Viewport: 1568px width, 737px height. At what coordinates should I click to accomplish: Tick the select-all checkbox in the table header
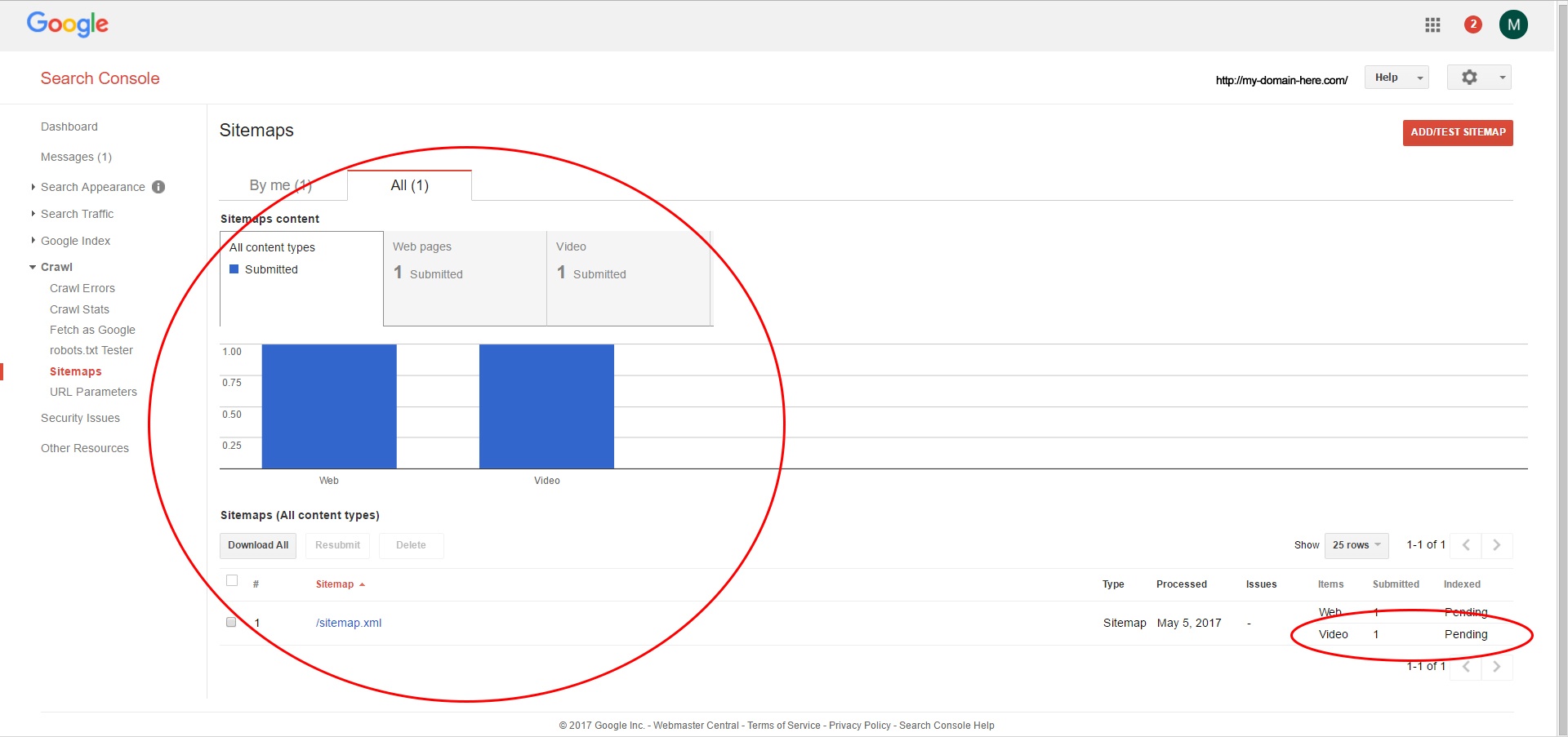[232, 580]
